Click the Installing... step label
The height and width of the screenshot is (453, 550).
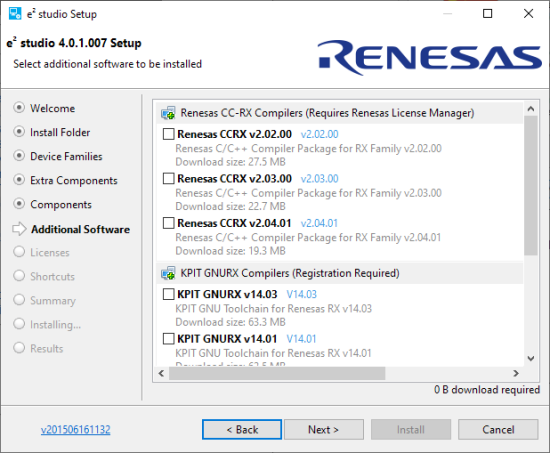pyautogui.click(x=55, y=325)
